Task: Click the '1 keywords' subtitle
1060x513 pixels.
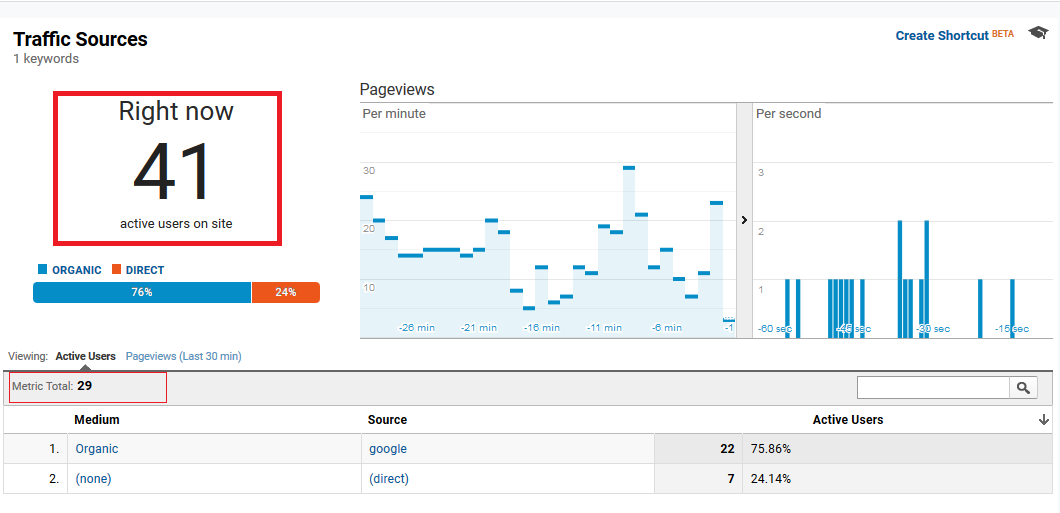Action: 46,59
